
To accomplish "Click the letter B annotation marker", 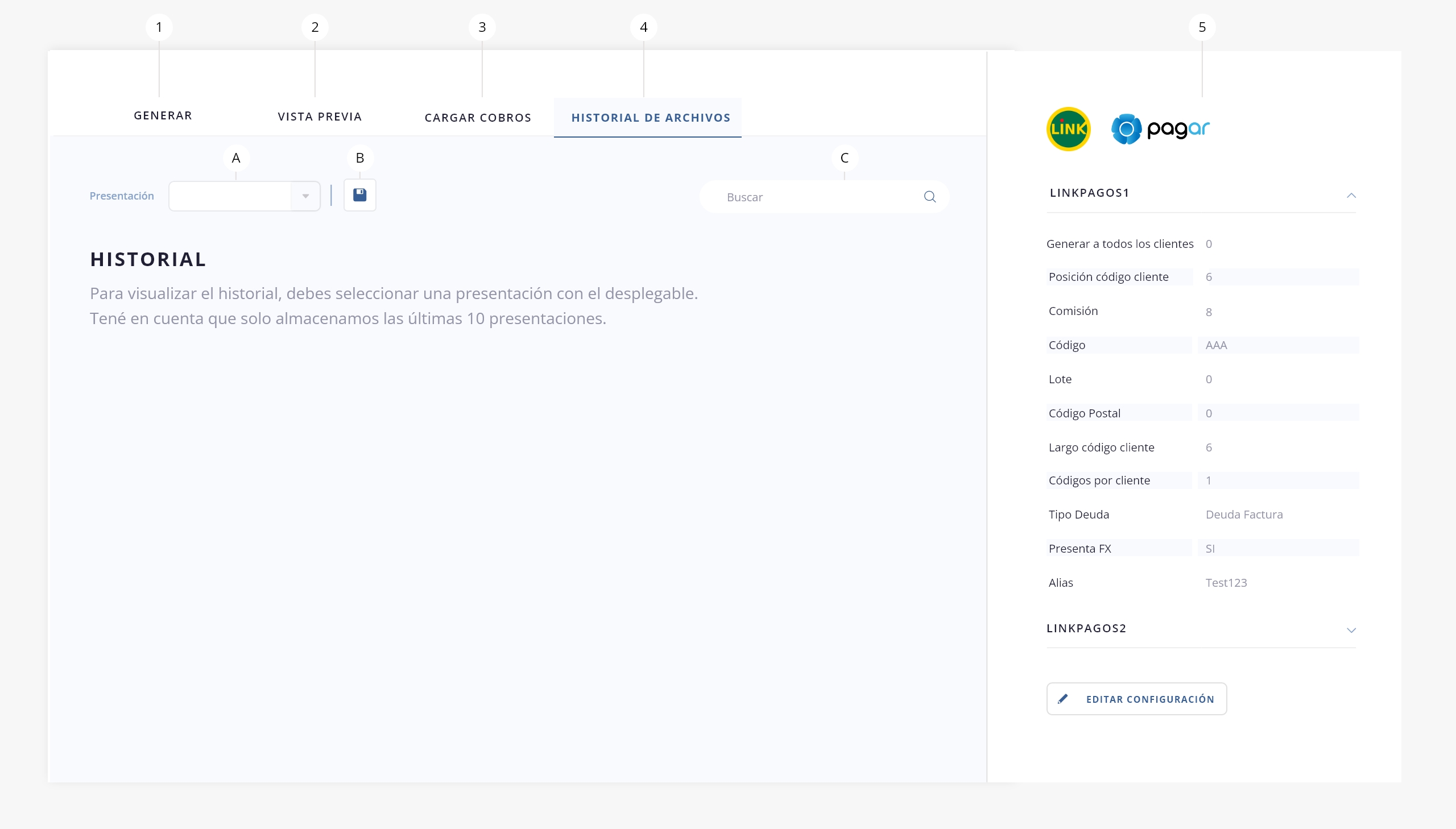I will [359, 158].
